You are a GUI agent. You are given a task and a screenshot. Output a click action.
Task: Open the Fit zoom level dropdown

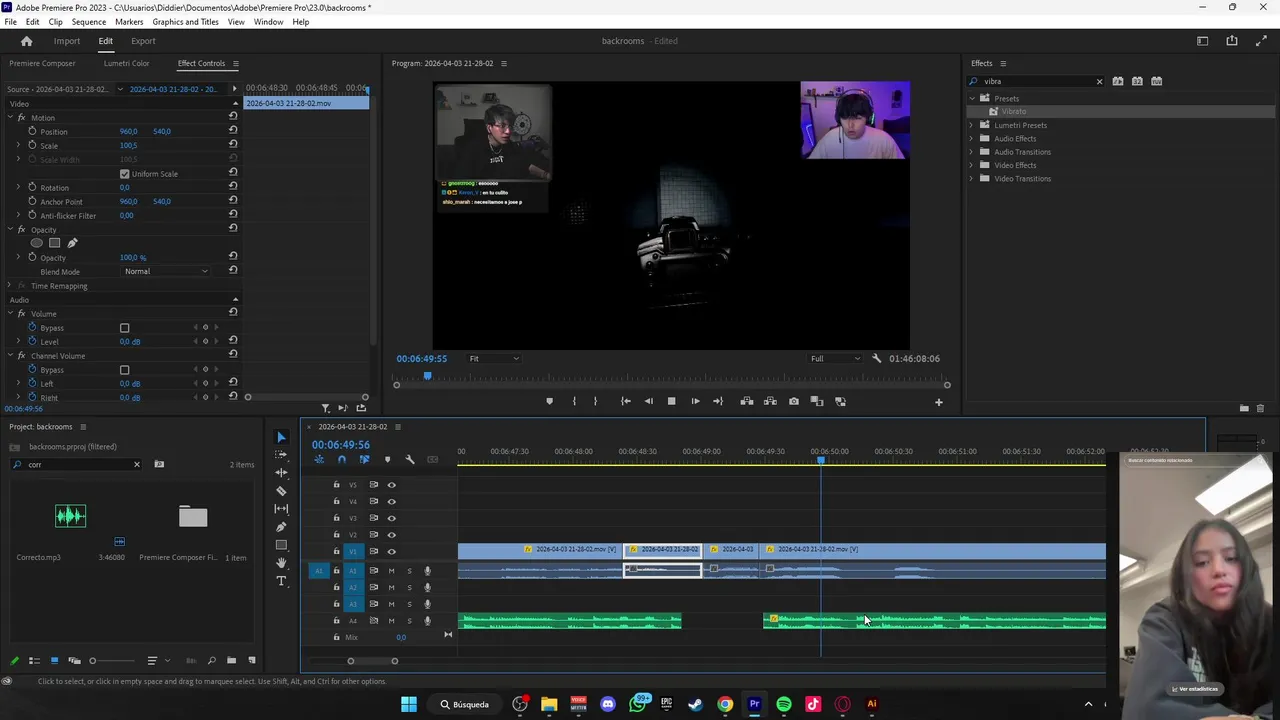pyautogui.click(x=495, y=358)
